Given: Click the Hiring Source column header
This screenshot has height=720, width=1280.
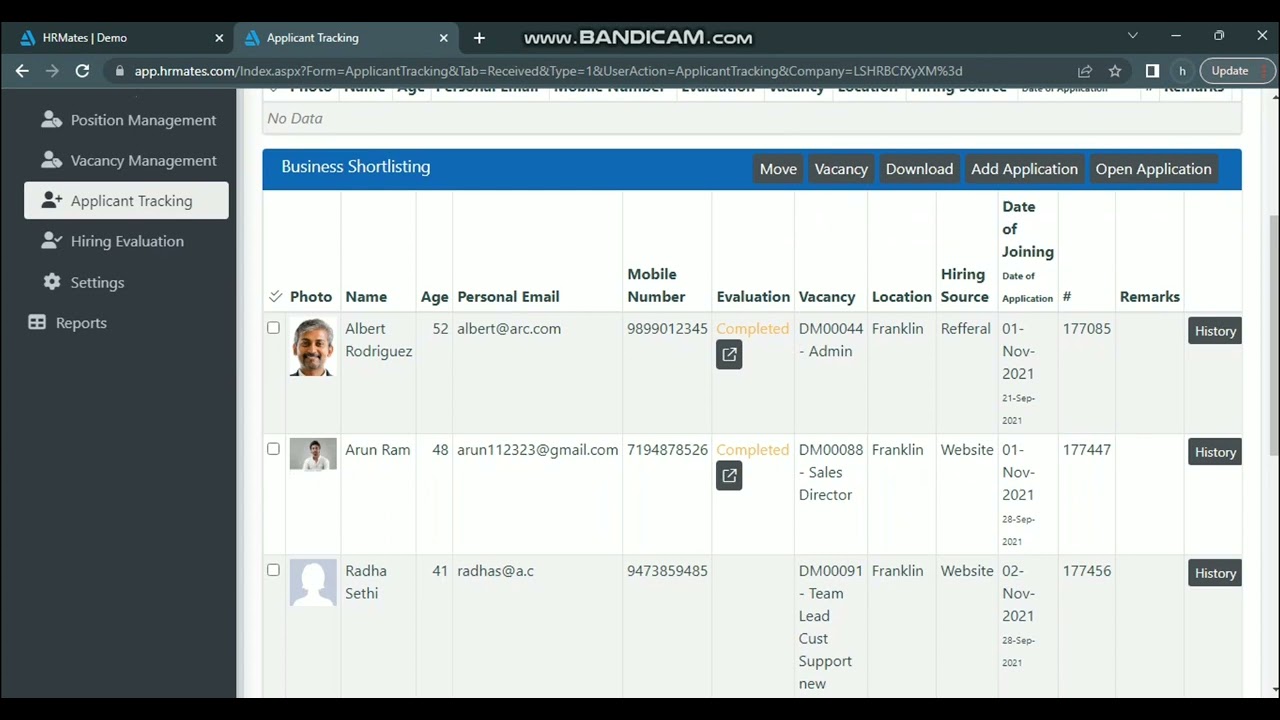Looking at the screenshot, I should click(965, 285).
